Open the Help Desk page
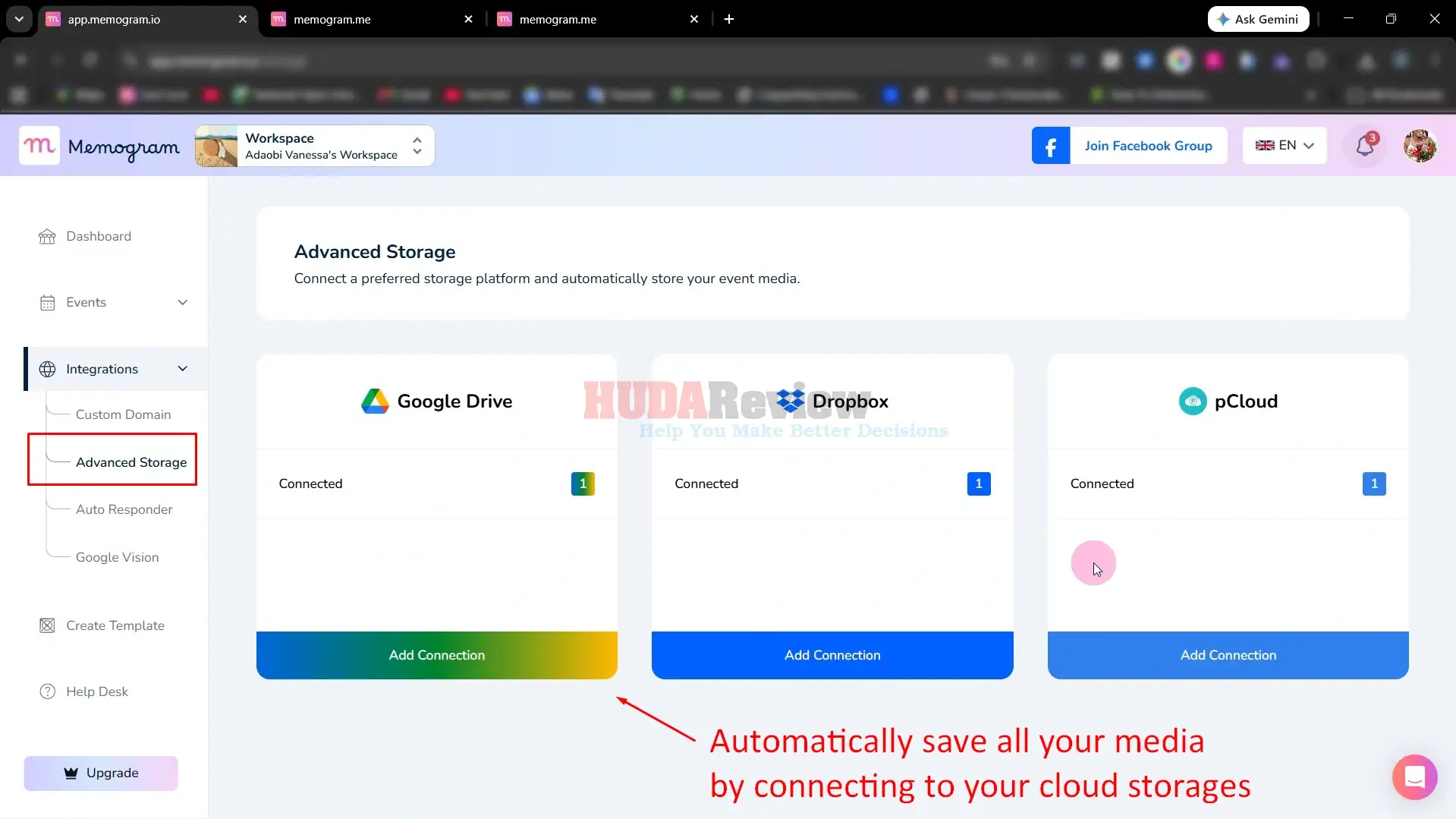The height and width of the screenshot is (819, 1456). [x=97, y=691]
